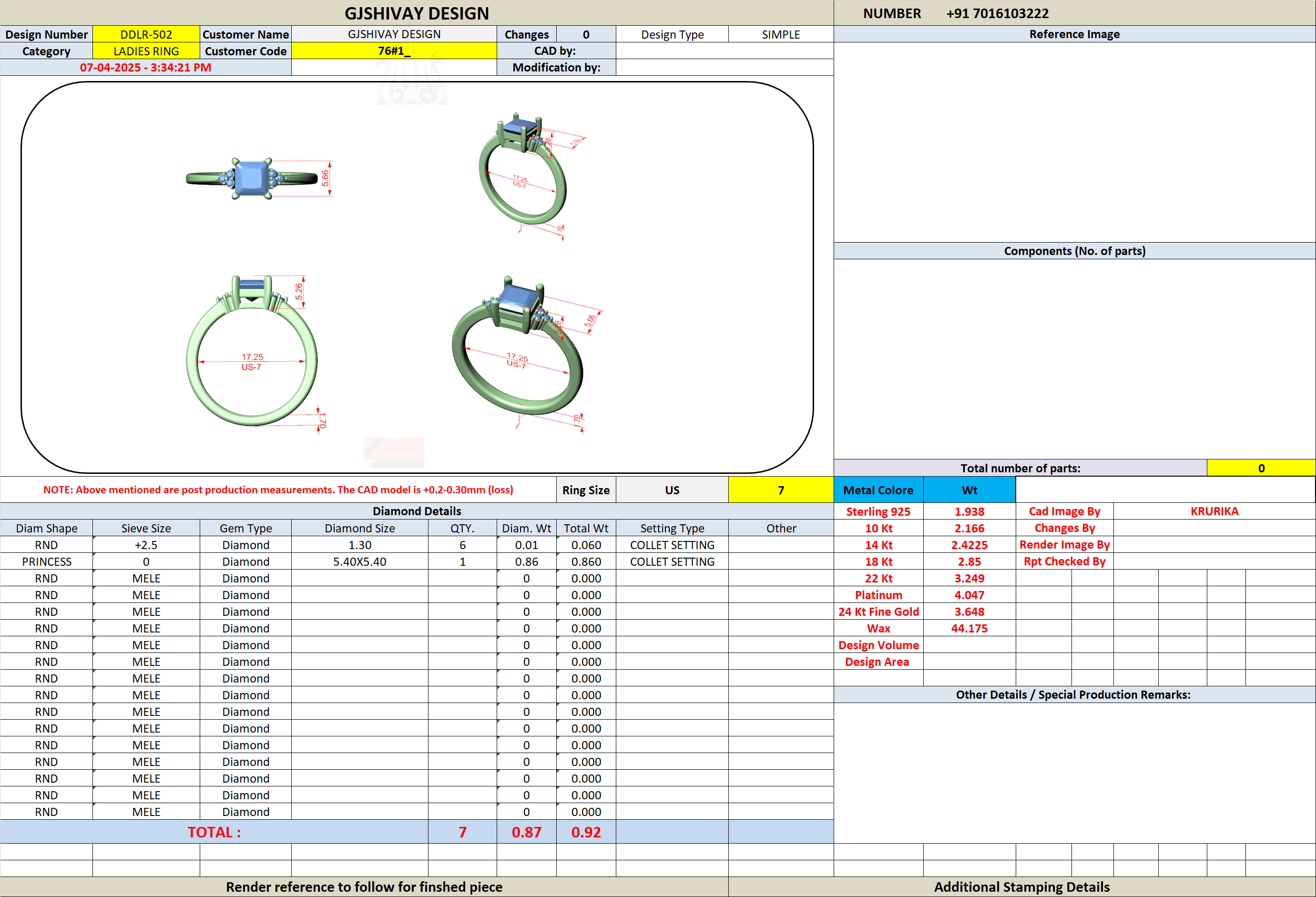
Task: Select the ring size standard US cell
Action: point(672,490)
